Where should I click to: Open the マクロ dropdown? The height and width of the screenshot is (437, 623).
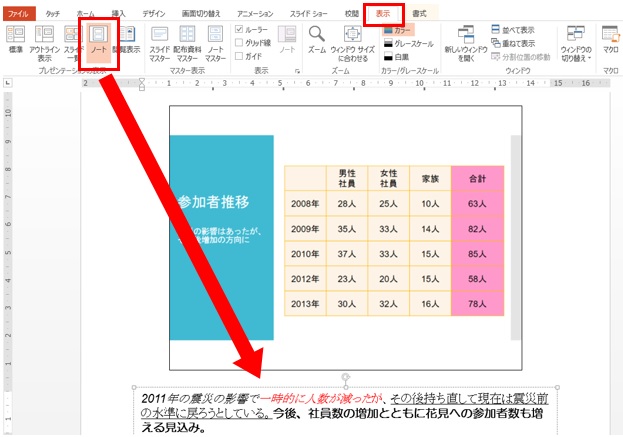coord(610,44)
